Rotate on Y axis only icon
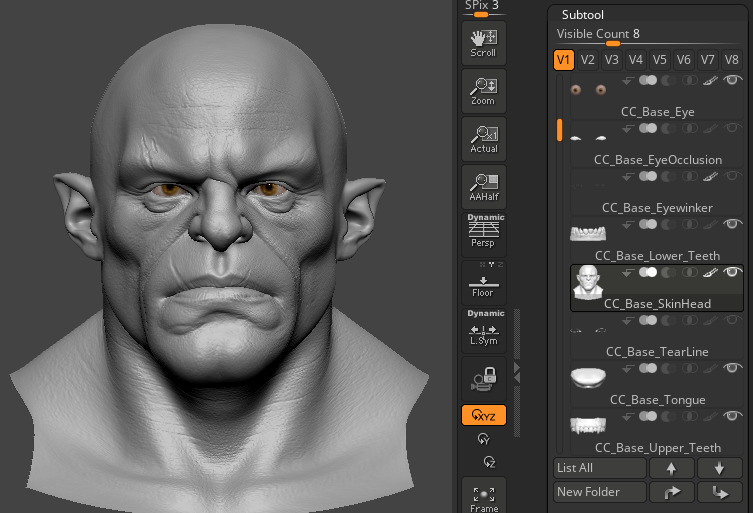This screenshot has width=753, height=513. pos(484,439)
